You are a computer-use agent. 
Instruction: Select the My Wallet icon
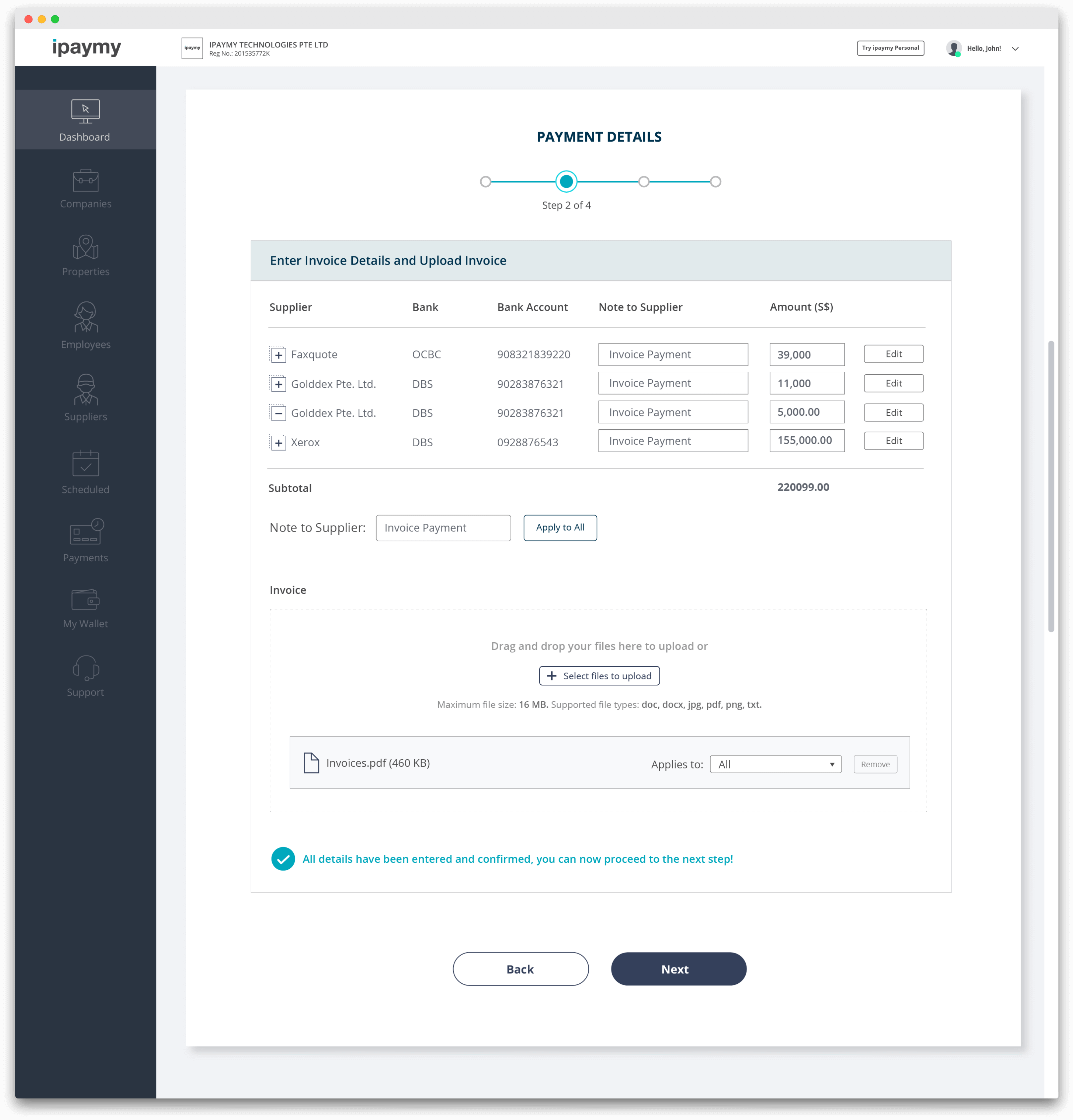(85, 604)
